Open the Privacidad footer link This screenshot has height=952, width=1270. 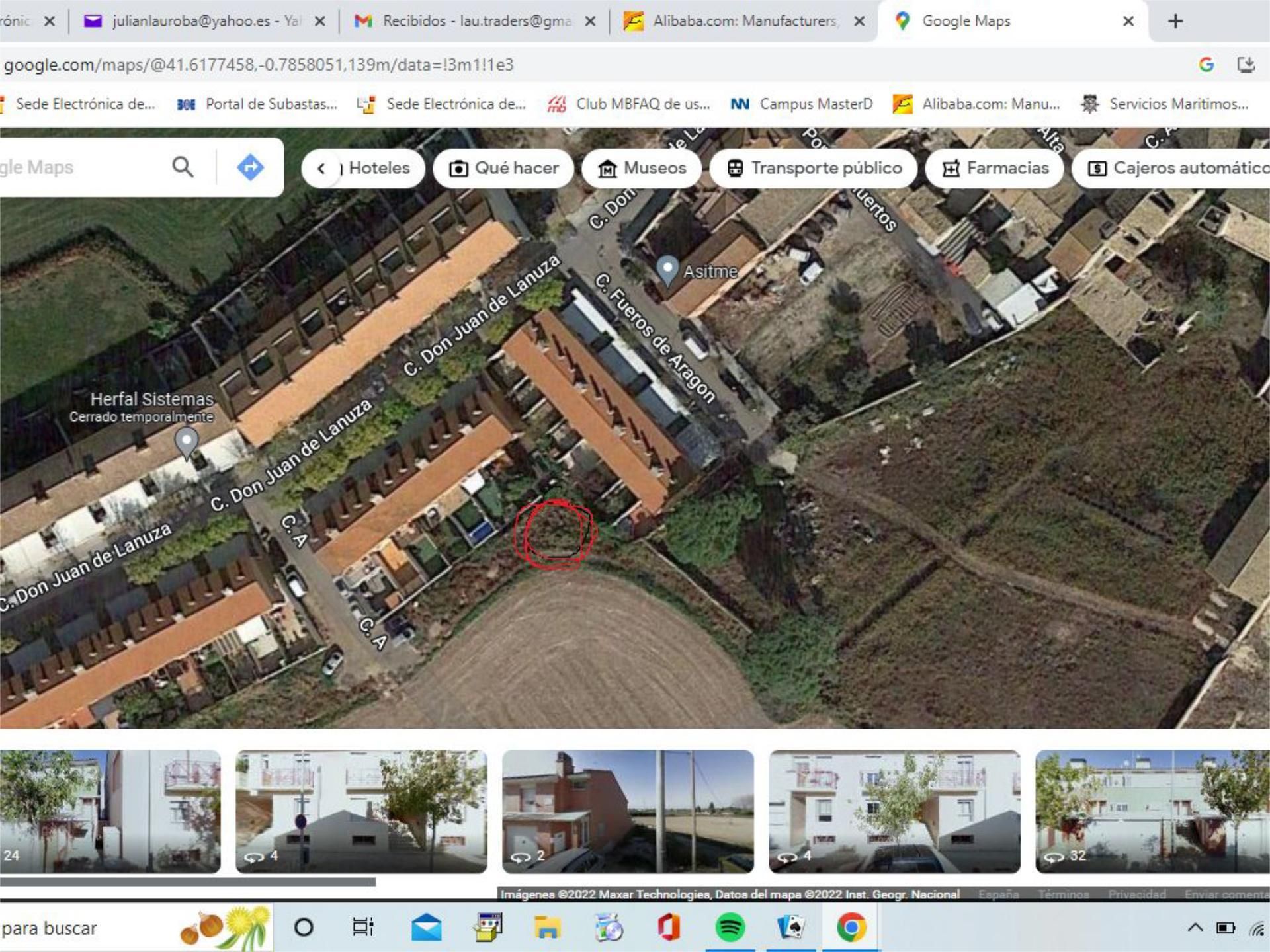coord(1137,894)
